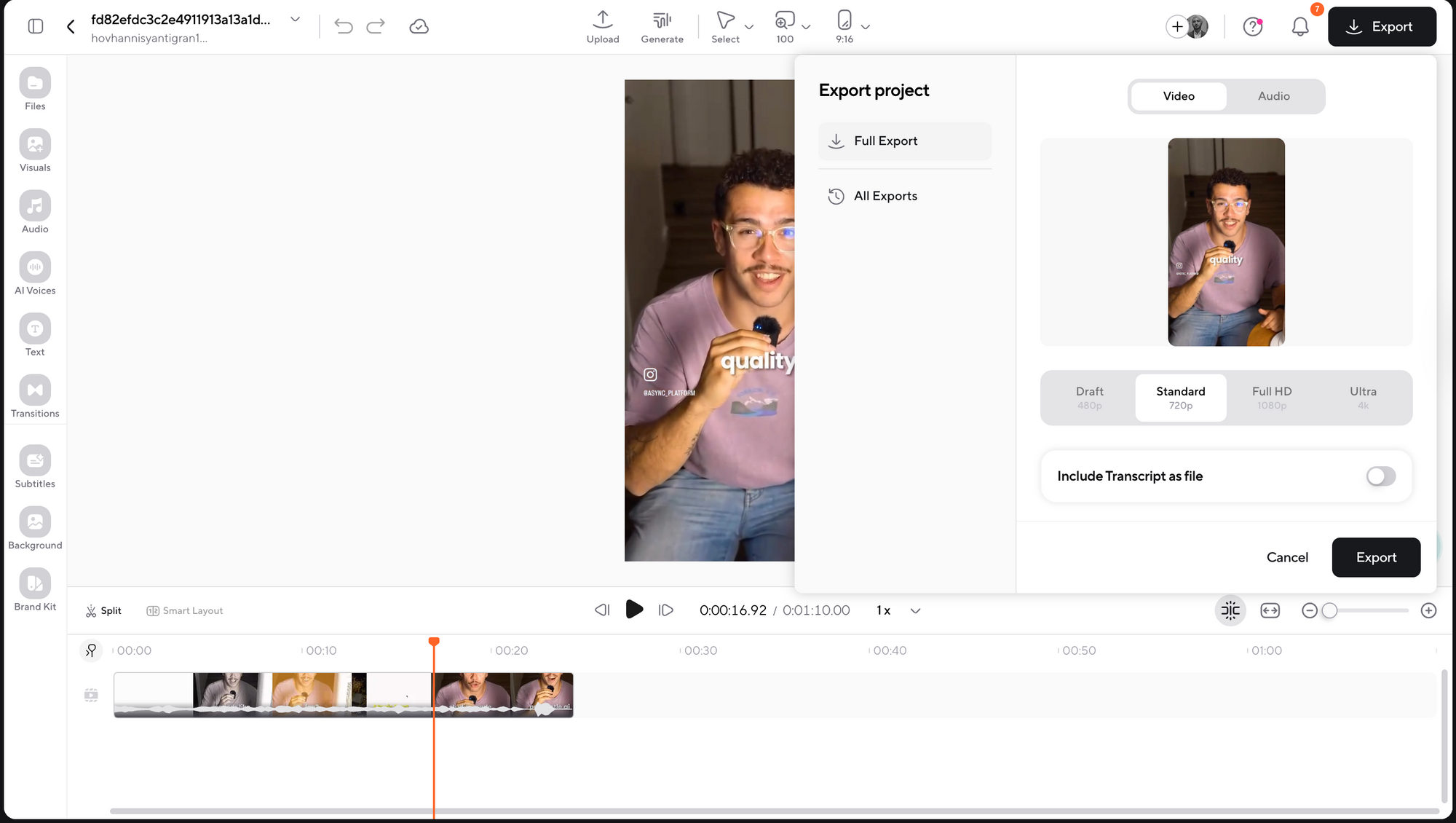Zoom in timeline with plus icon

(1428, 611)
